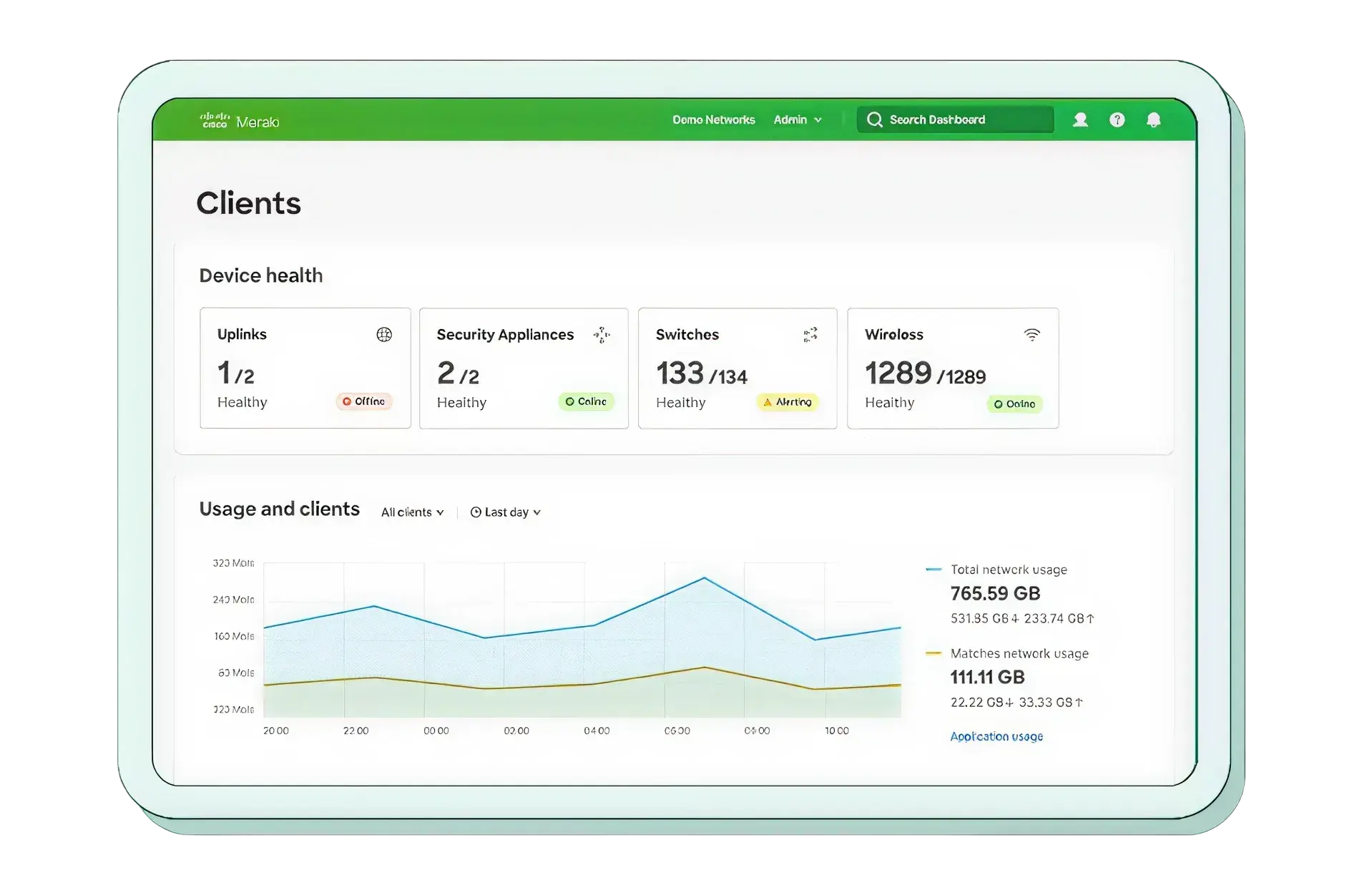The width and height of the screenshot is (1372, 893).
Task: Click the Security Appliances card icon
Action: coord(602,335)
